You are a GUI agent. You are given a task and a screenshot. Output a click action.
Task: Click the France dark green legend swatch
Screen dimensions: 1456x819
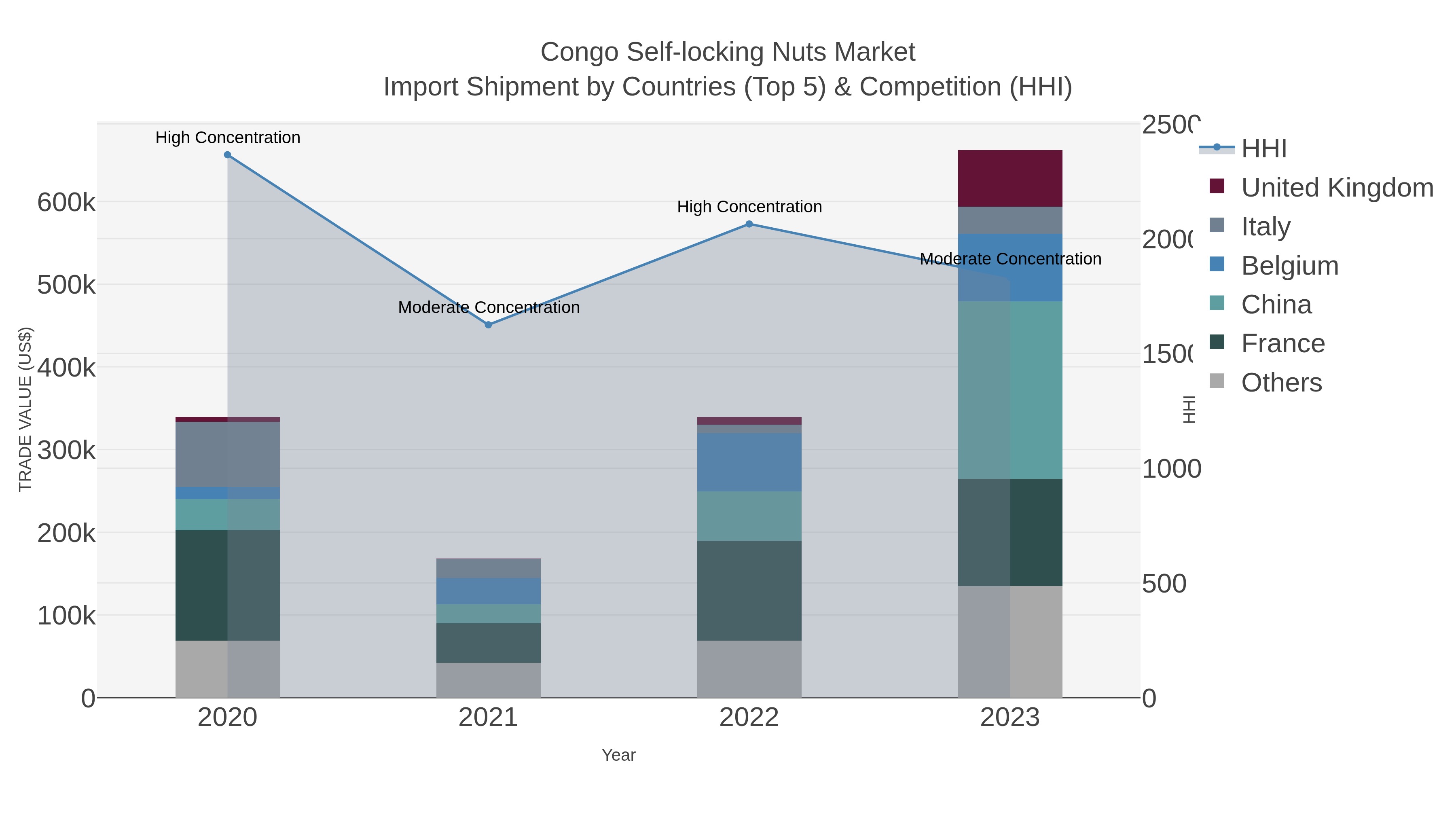coord(1217,342)
